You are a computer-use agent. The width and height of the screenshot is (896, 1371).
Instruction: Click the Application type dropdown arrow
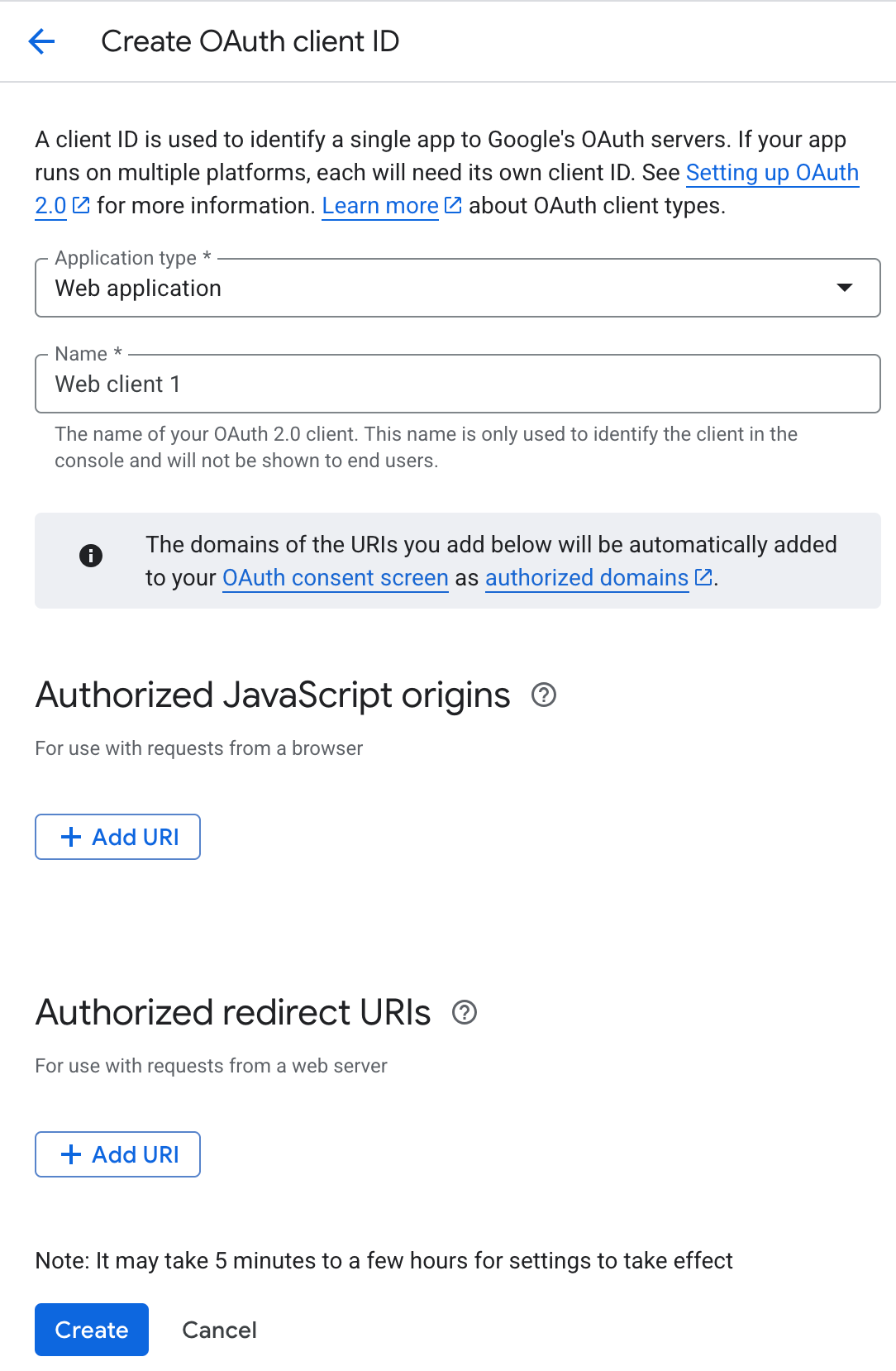(844, 288)
